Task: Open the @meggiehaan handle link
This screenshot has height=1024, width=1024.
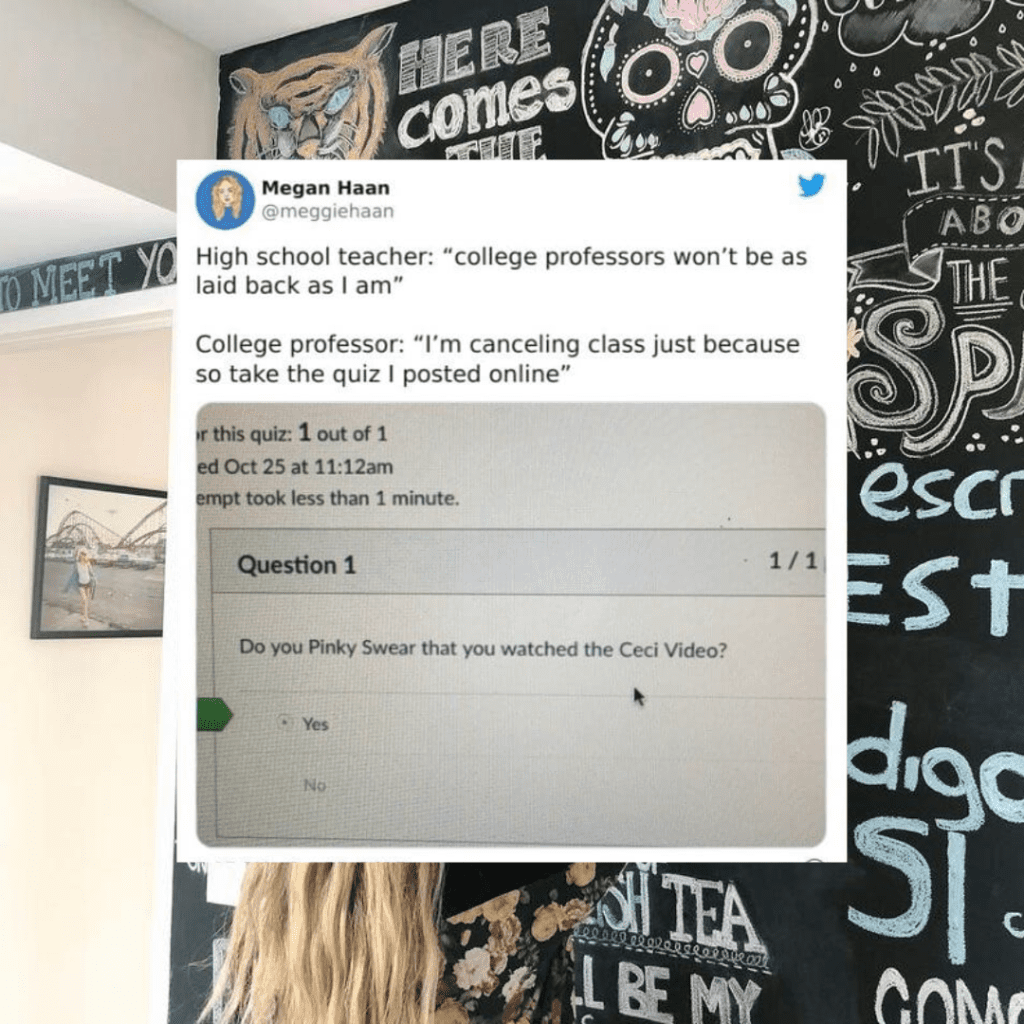Action: [327, 212]
